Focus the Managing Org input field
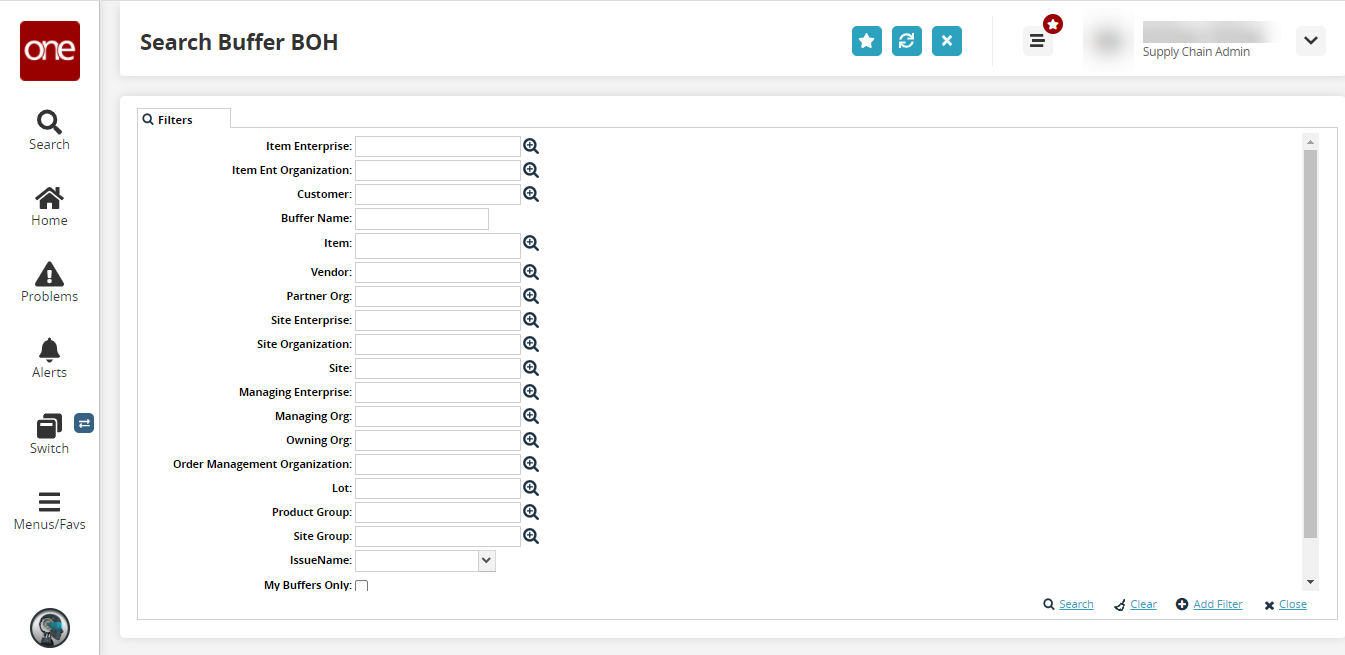The width and height of the screenshot is (1345, 655). [x=438, y=416]
